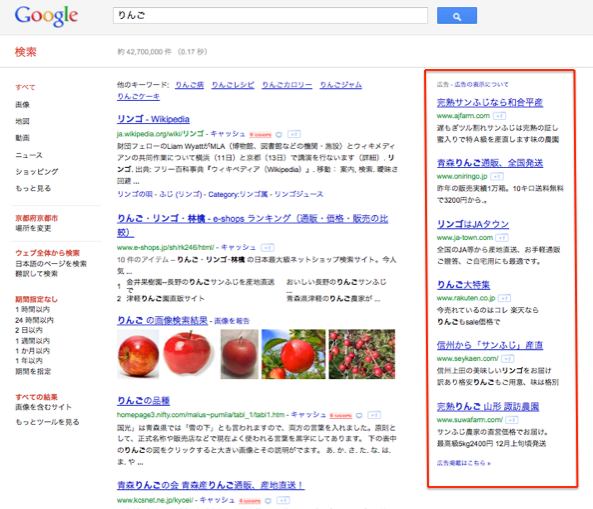
Task: Click +1 button next to www.e-shops.jp URL
Action: pos(268,248)
